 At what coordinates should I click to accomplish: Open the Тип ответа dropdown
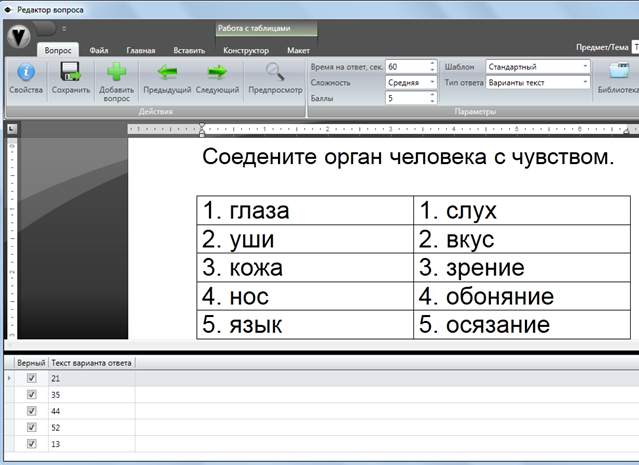coord(537,83)
